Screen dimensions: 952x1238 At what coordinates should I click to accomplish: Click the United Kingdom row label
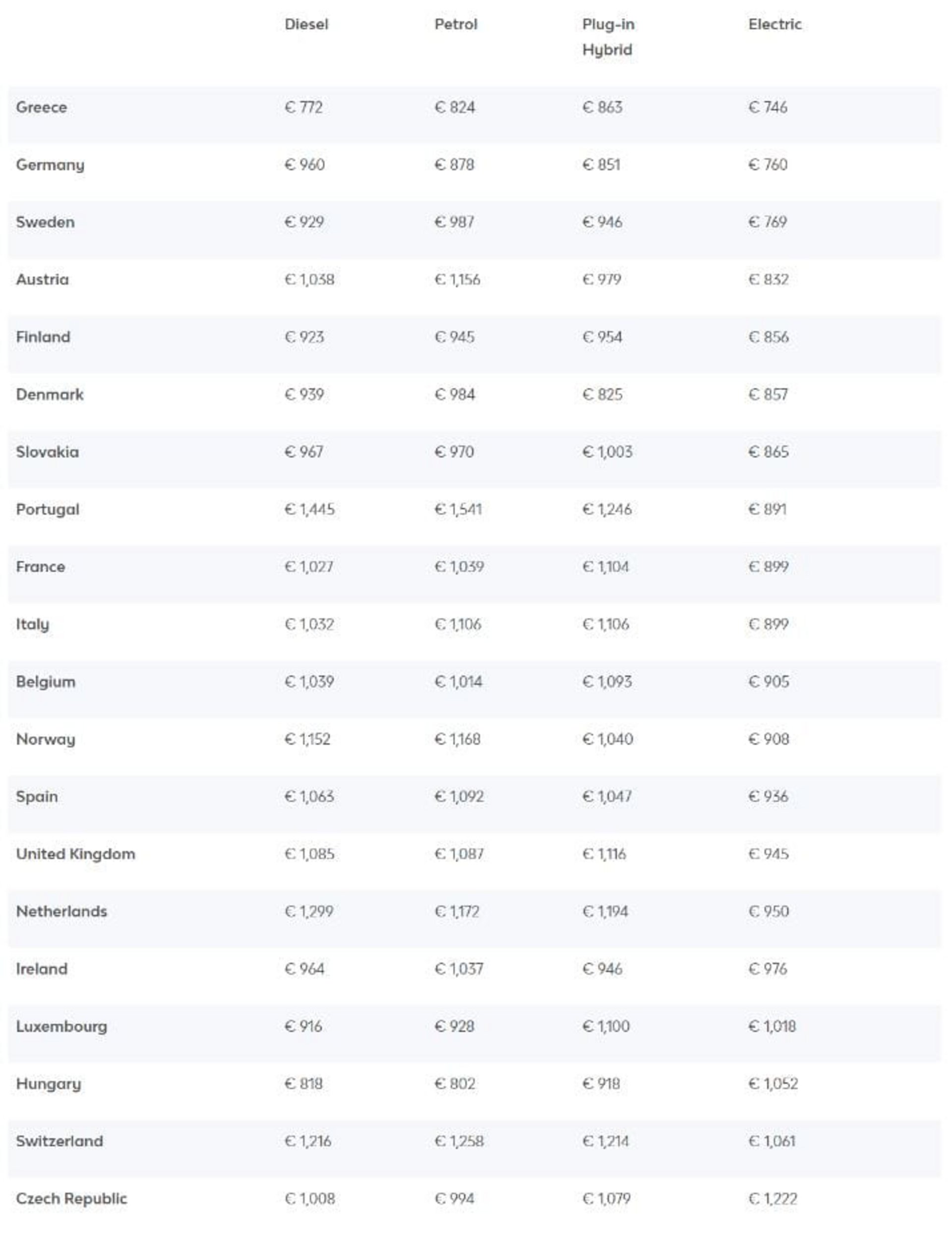[75, 854]
